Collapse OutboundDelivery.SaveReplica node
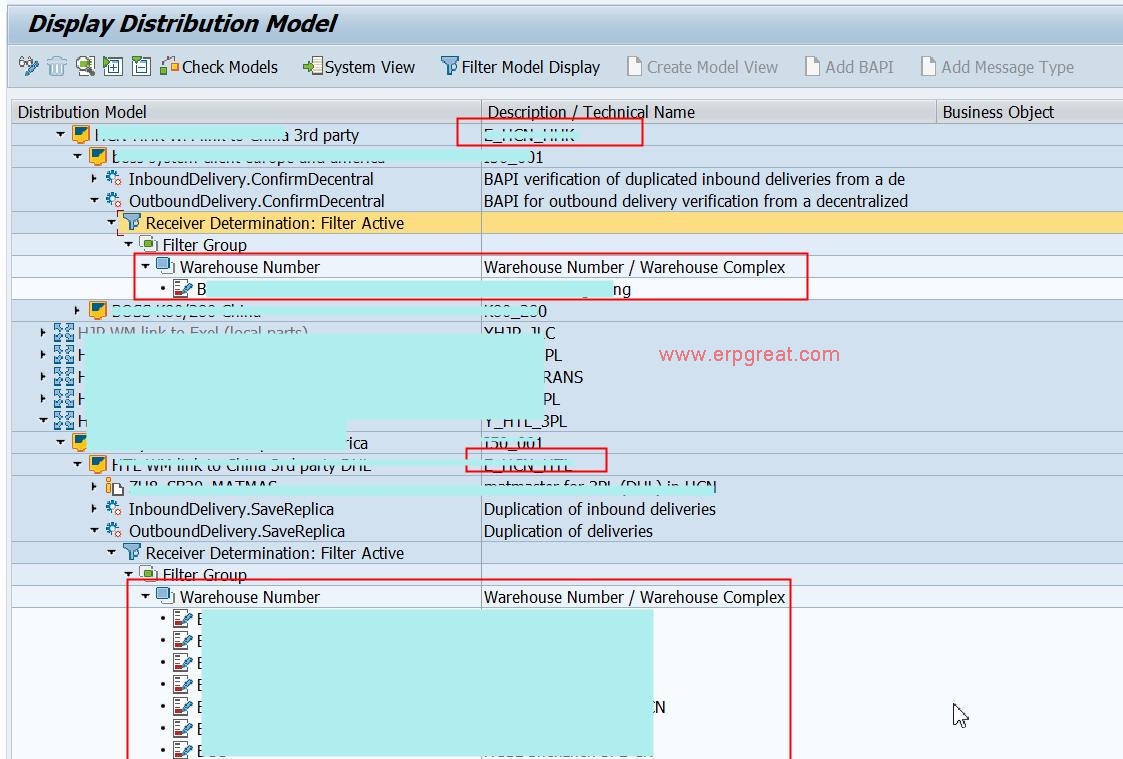Image resolution: width=1123 pixels, height=759 pixels. 95,531
